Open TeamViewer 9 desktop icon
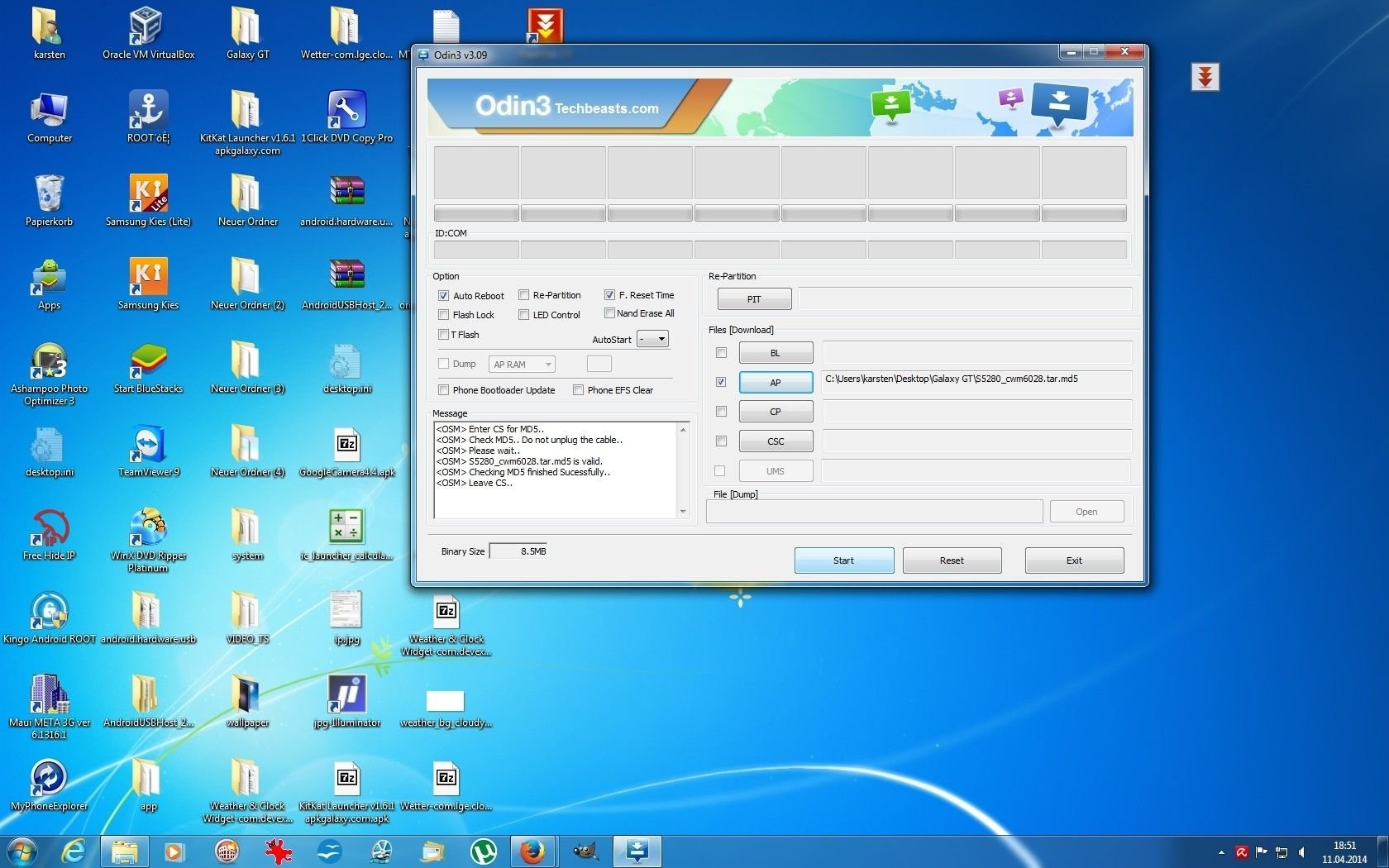 point(148,451)
